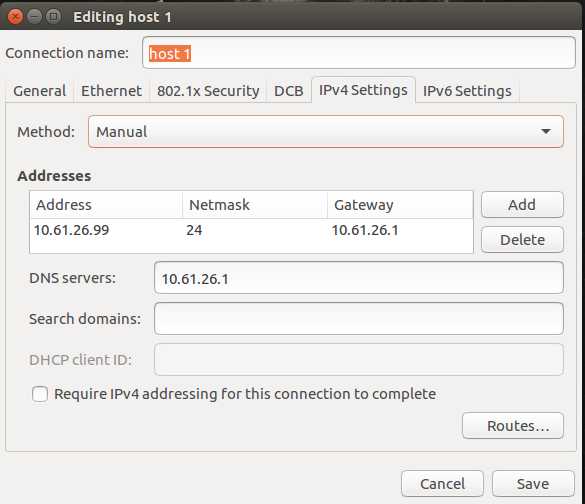Delete the selected address entry
This screenshot has height=504, width=585.
(522, 240)
